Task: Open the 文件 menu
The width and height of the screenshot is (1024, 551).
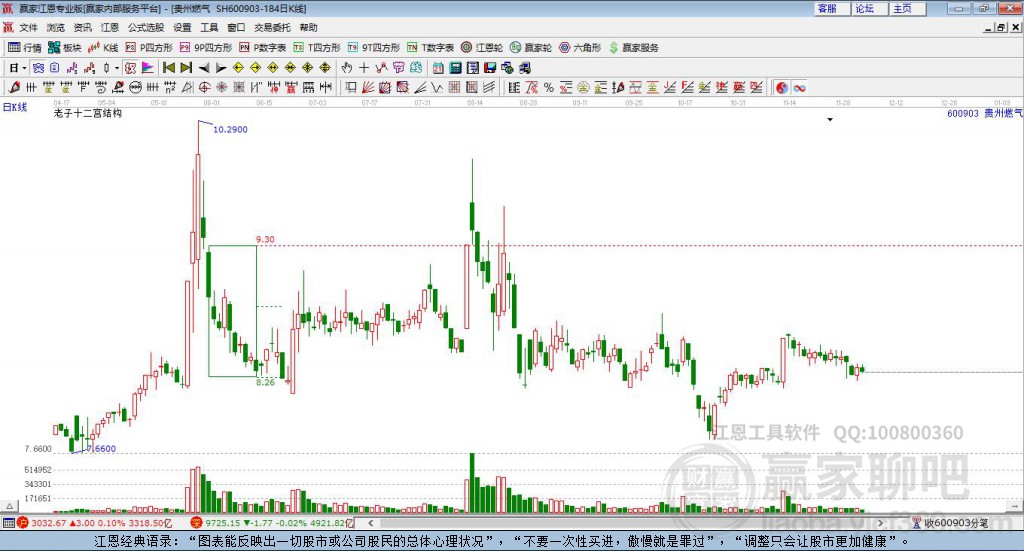Action: click(29, 27)
